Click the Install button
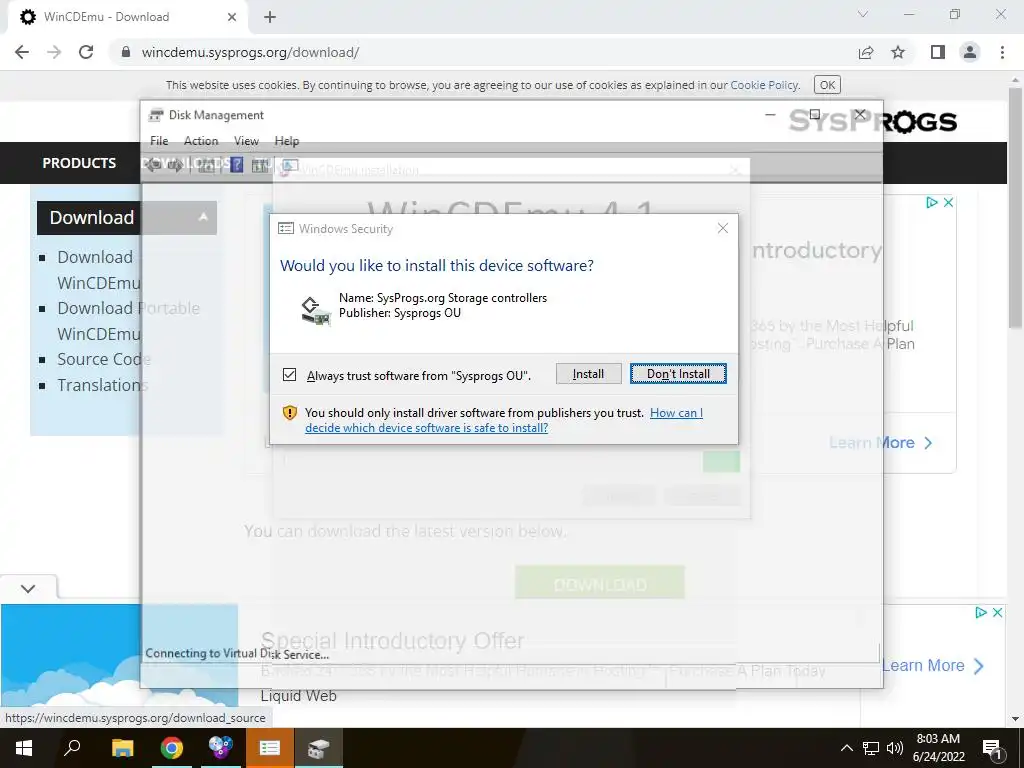Screen dimensions: 1024x768 click(588, 374)
